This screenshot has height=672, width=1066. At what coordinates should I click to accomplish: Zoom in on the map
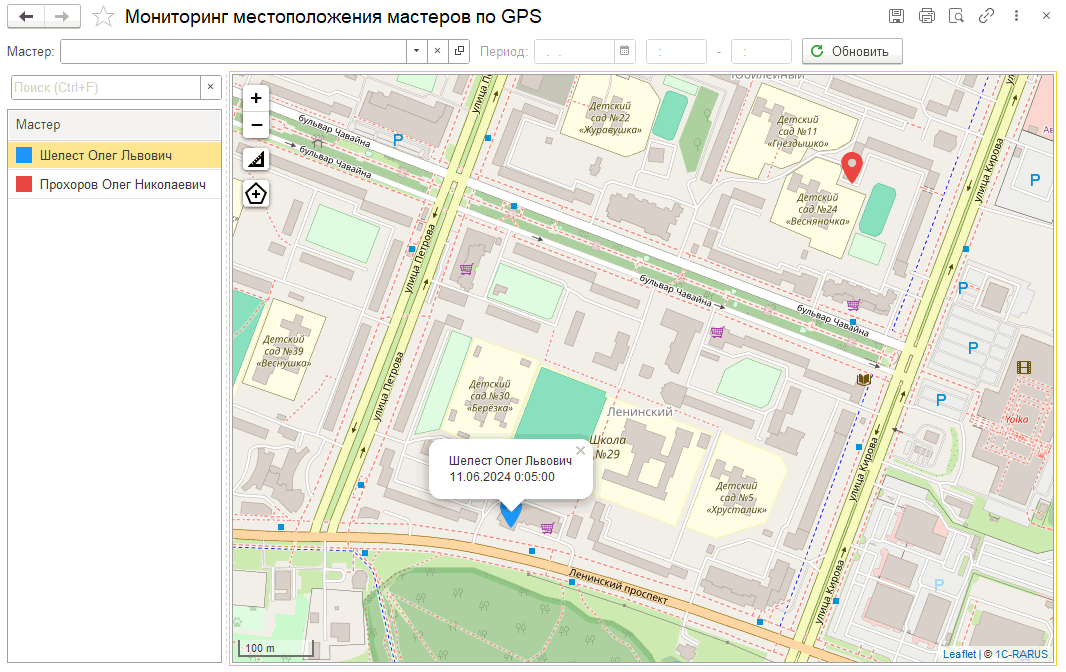click(256, 98)
